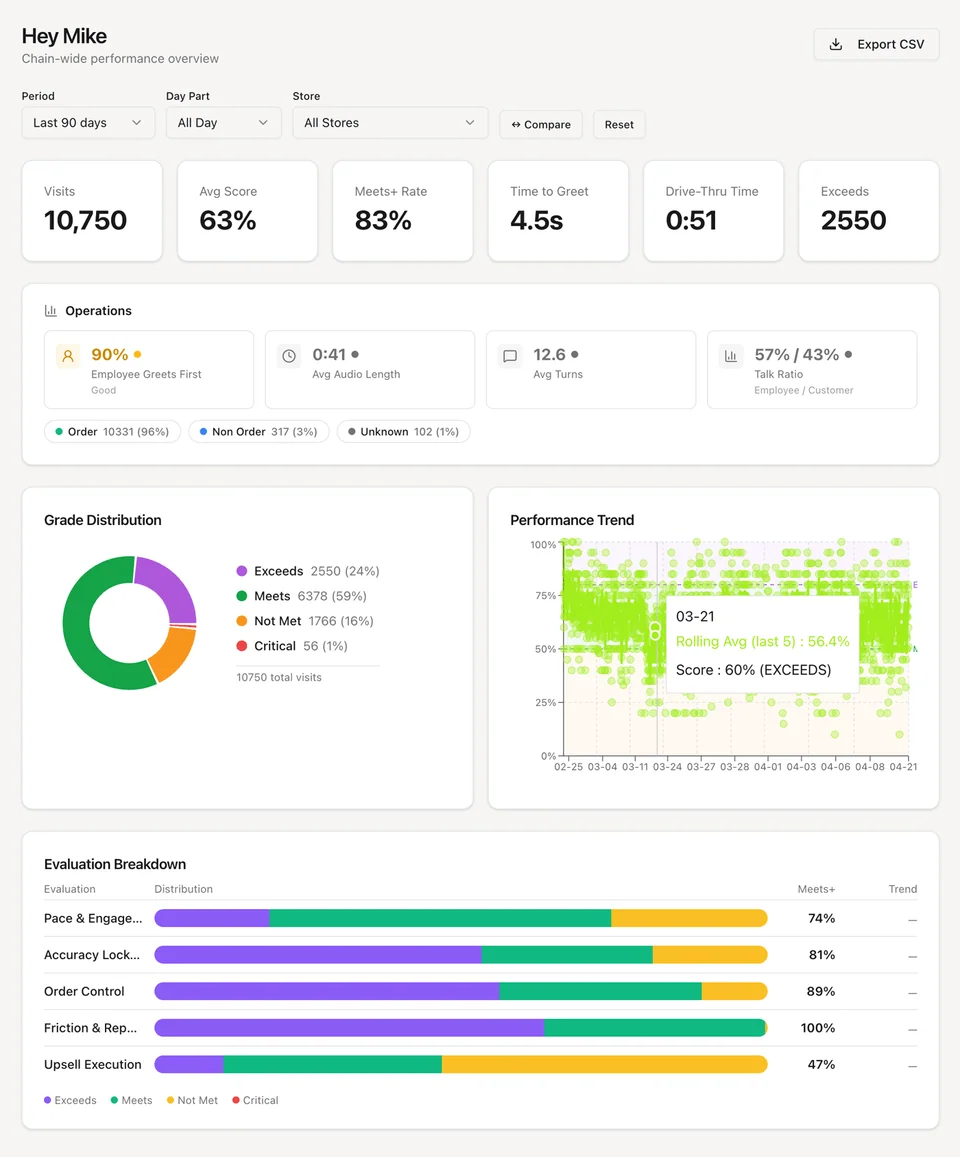The height and width of the screenshot is (1157, 960).
Task: Click the Talk Ratio card
Action: (812, 370)
